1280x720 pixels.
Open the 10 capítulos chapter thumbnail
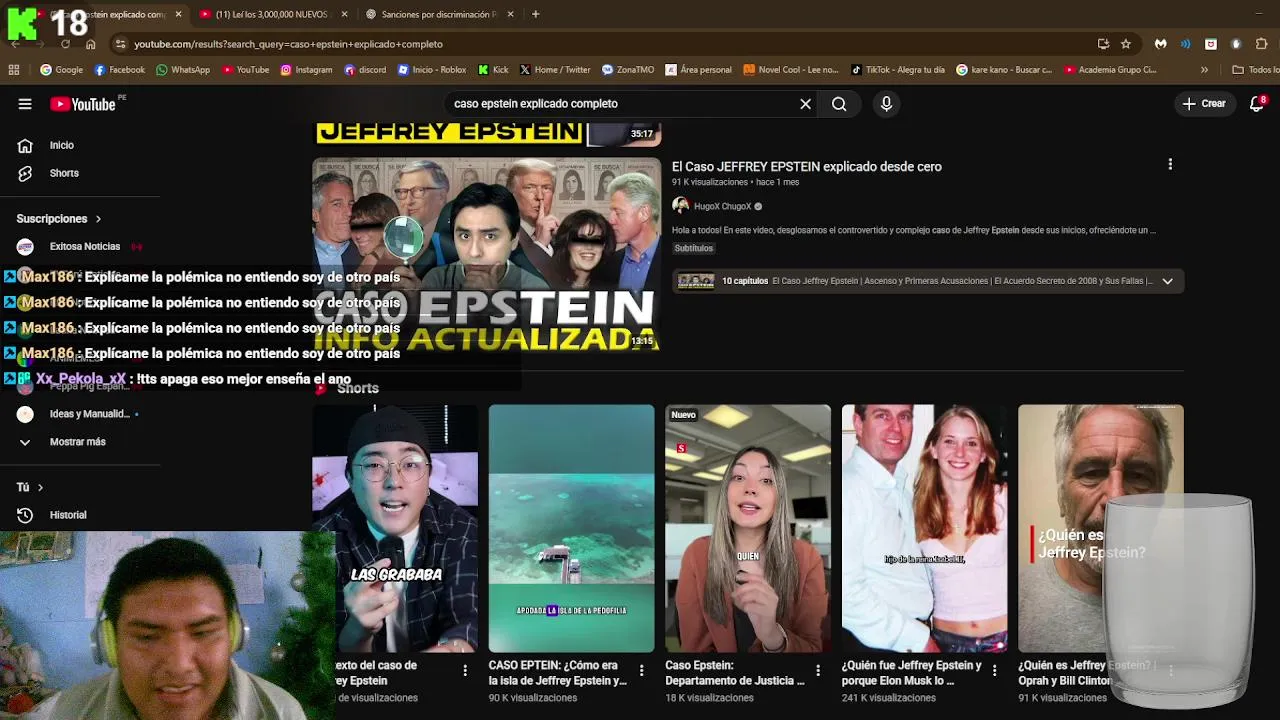[x=696, y=281]
